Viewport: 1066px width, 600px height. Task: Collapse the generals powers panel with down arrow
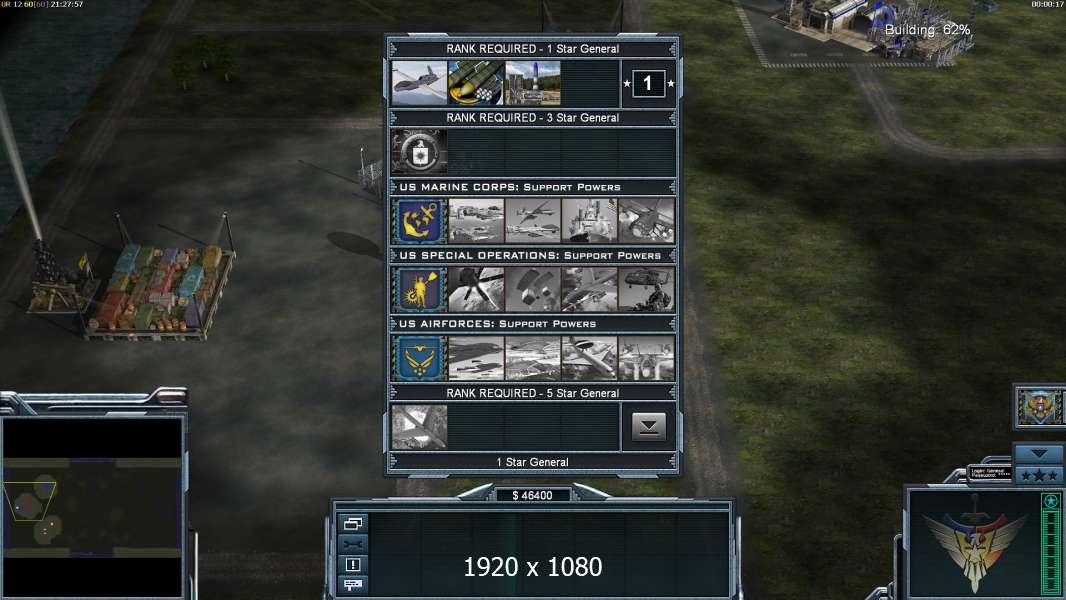point(649,427)
